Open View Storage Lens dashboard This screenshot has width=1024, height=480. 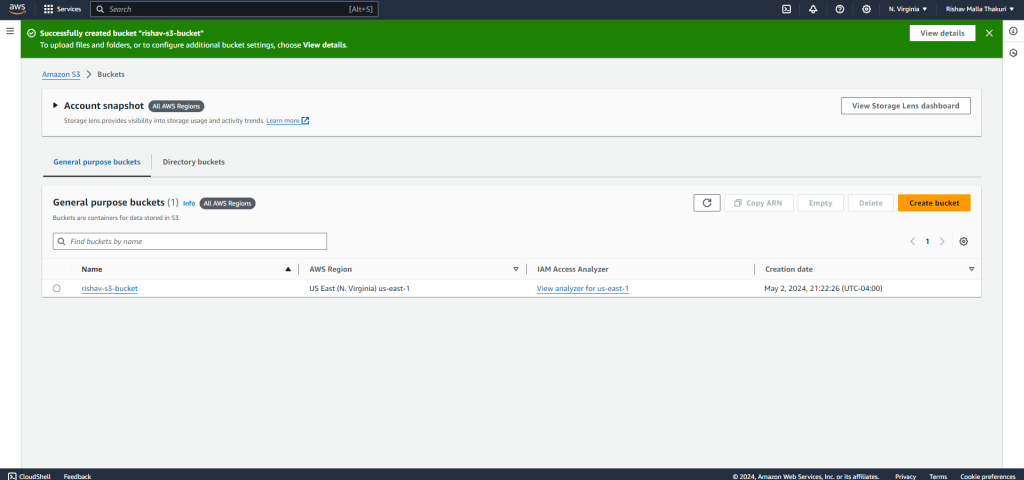pyautogui.click(x=905, y=106)
